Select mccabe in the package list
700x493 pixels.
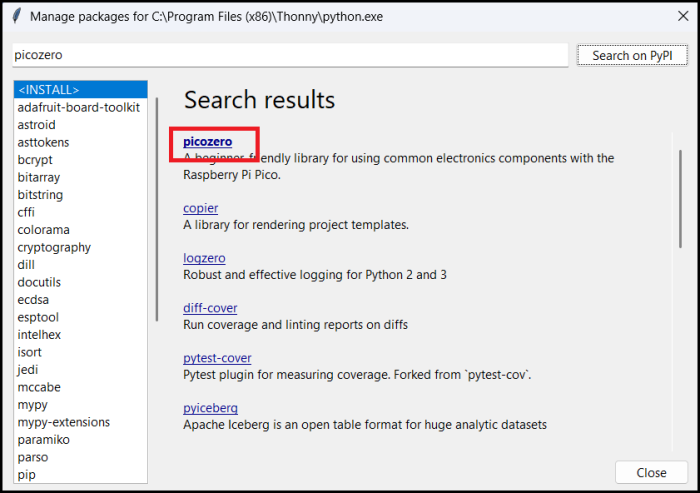coord(81,387)
